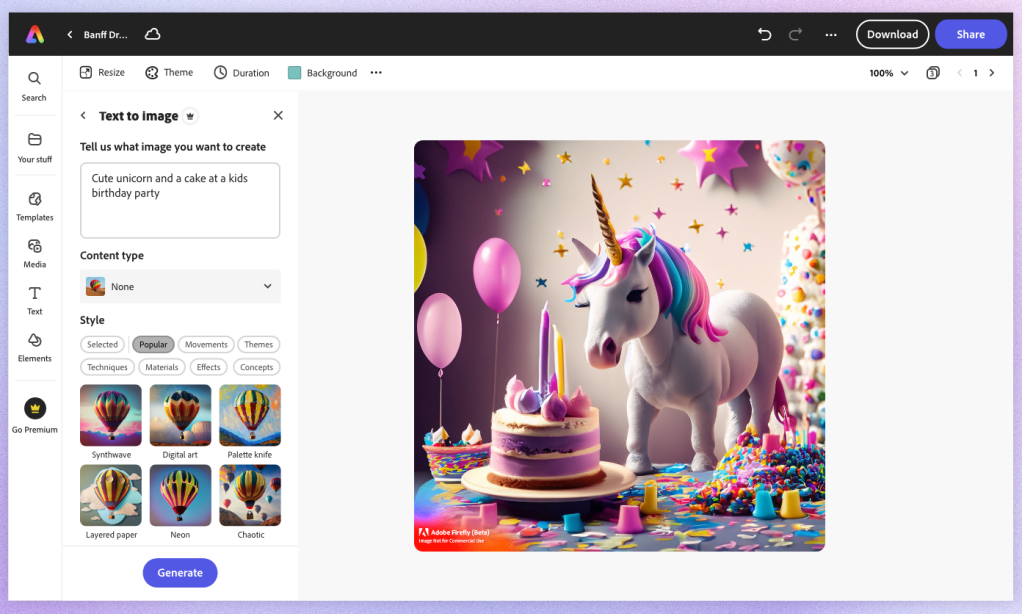Image resolution: width=1022 pixels, height=614 pixels.
Task: Go to next page arrow
Action: (x=992, y=73)
